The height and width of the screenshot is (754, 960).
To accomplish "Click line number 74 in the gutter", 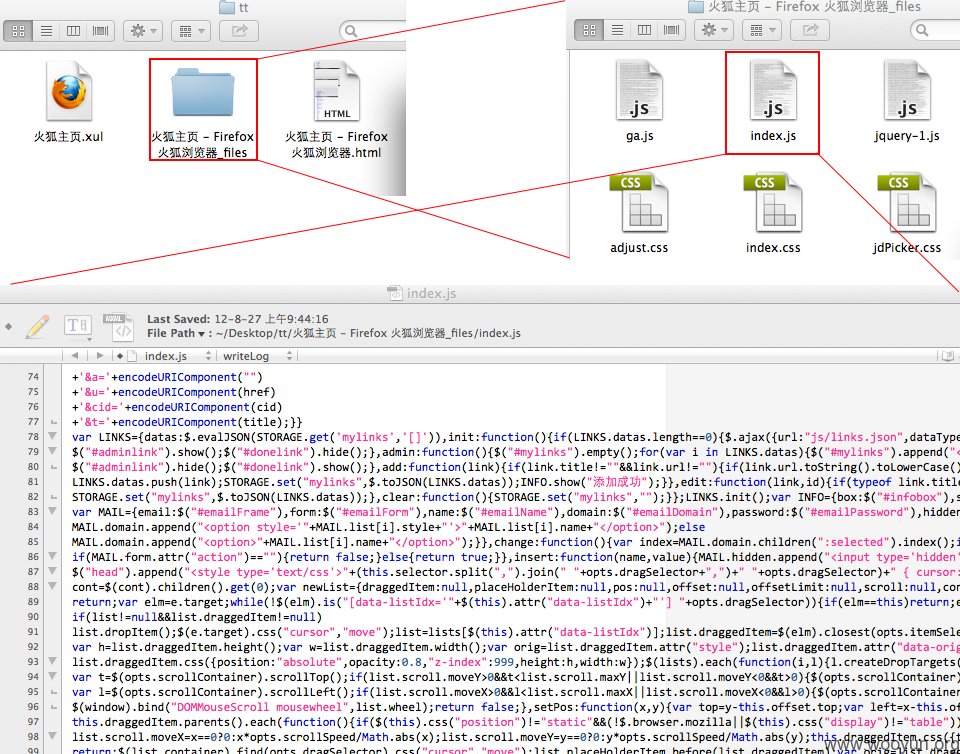I will coord(33,377).
